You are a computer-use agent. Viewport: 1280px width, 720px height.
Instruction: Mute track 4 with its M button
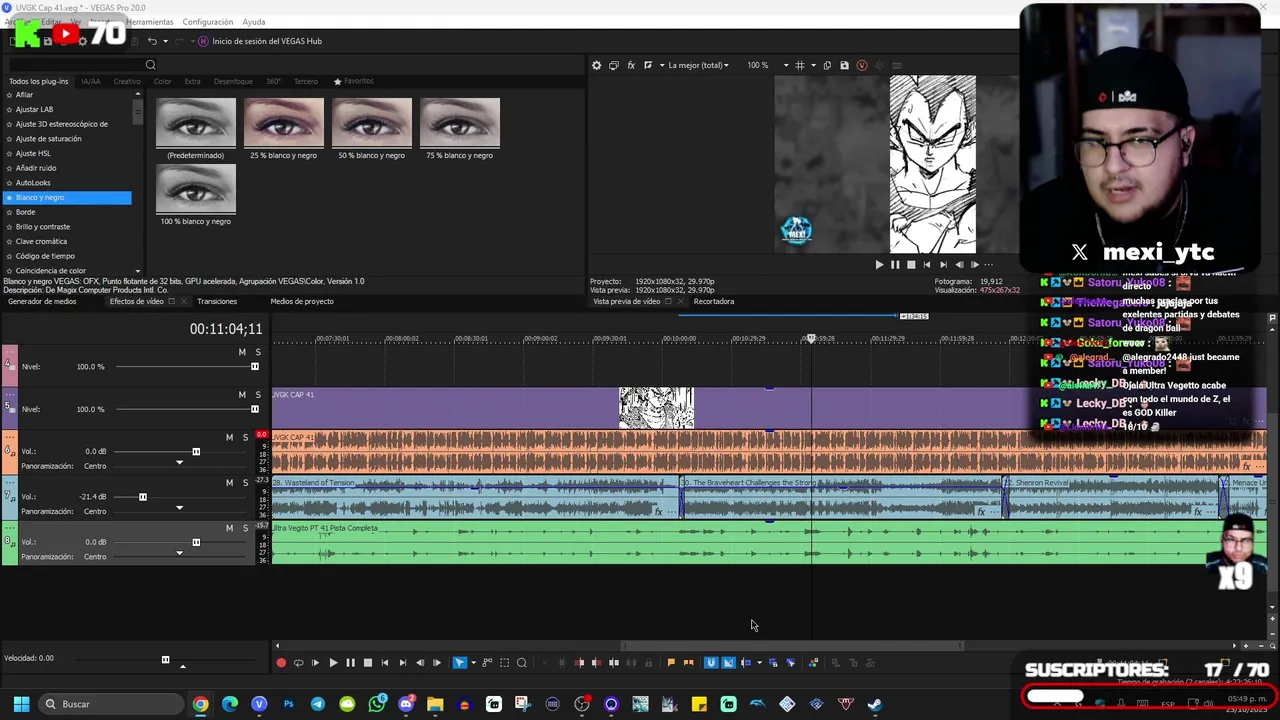click(x=242, y=352)
